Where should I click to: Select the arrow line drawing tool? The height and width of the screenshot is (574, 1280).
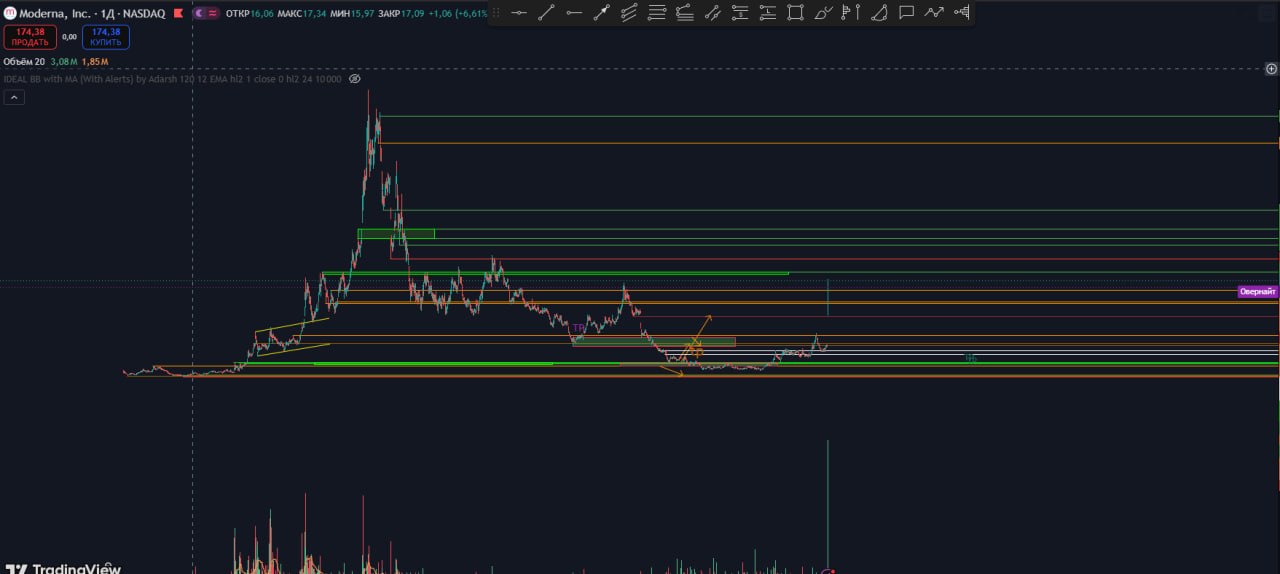click(601, 13)
